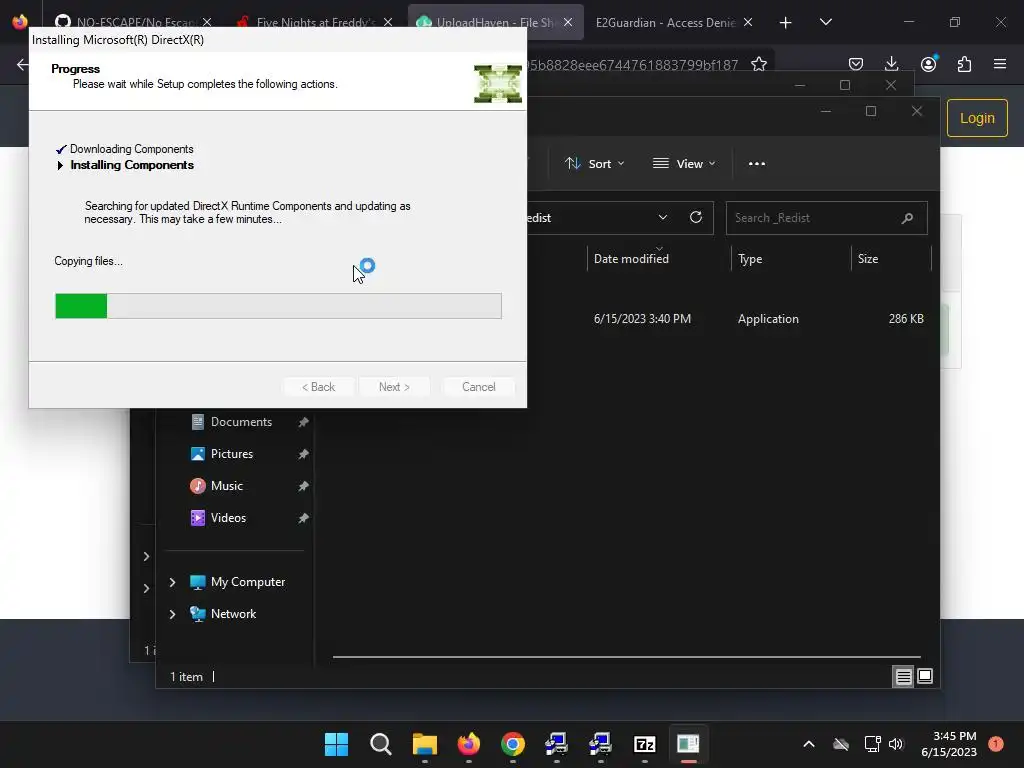Select the 286 KB size cell

(906, 319)
